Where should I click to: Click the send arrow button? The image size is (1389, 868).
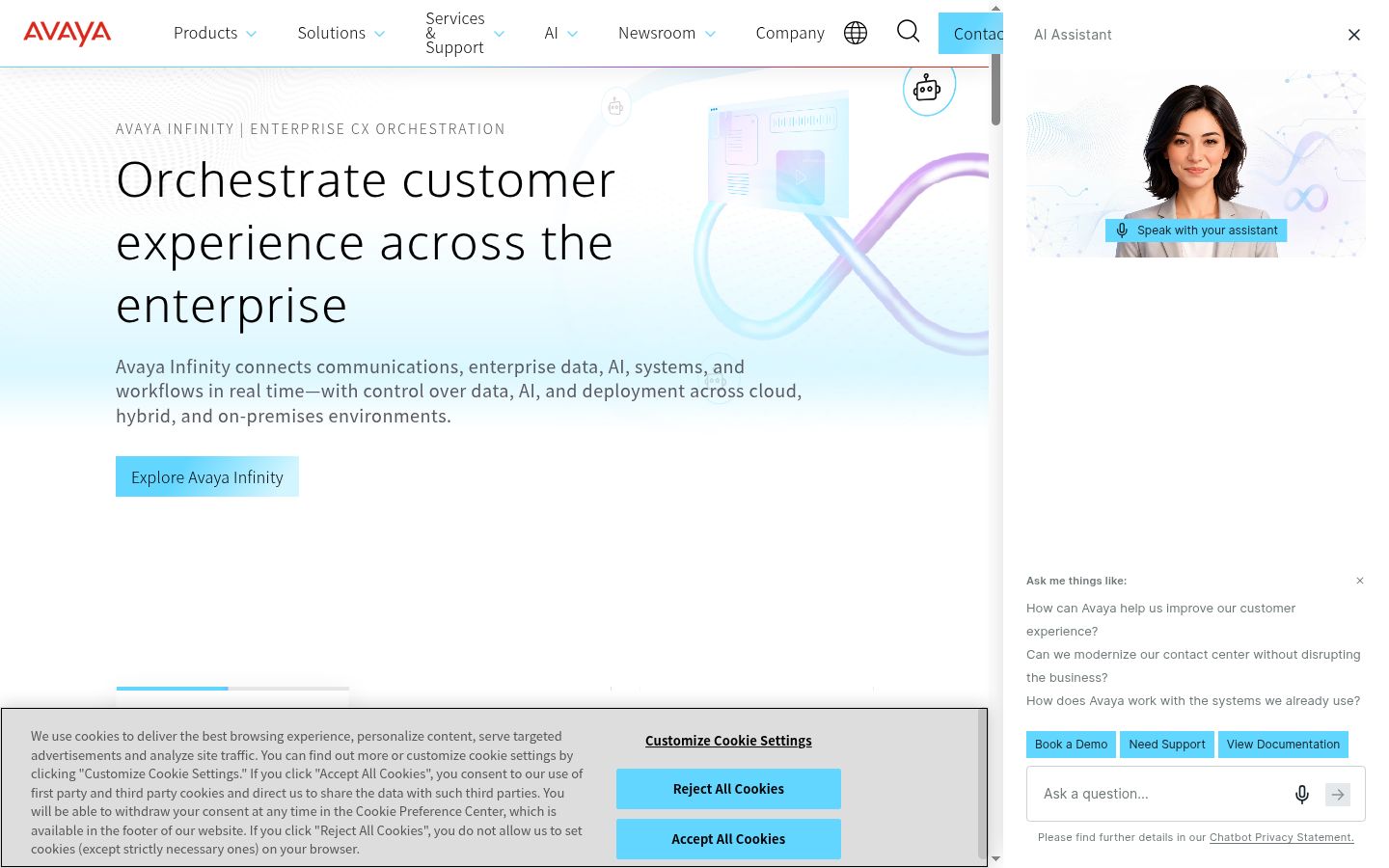(1338, 794)
